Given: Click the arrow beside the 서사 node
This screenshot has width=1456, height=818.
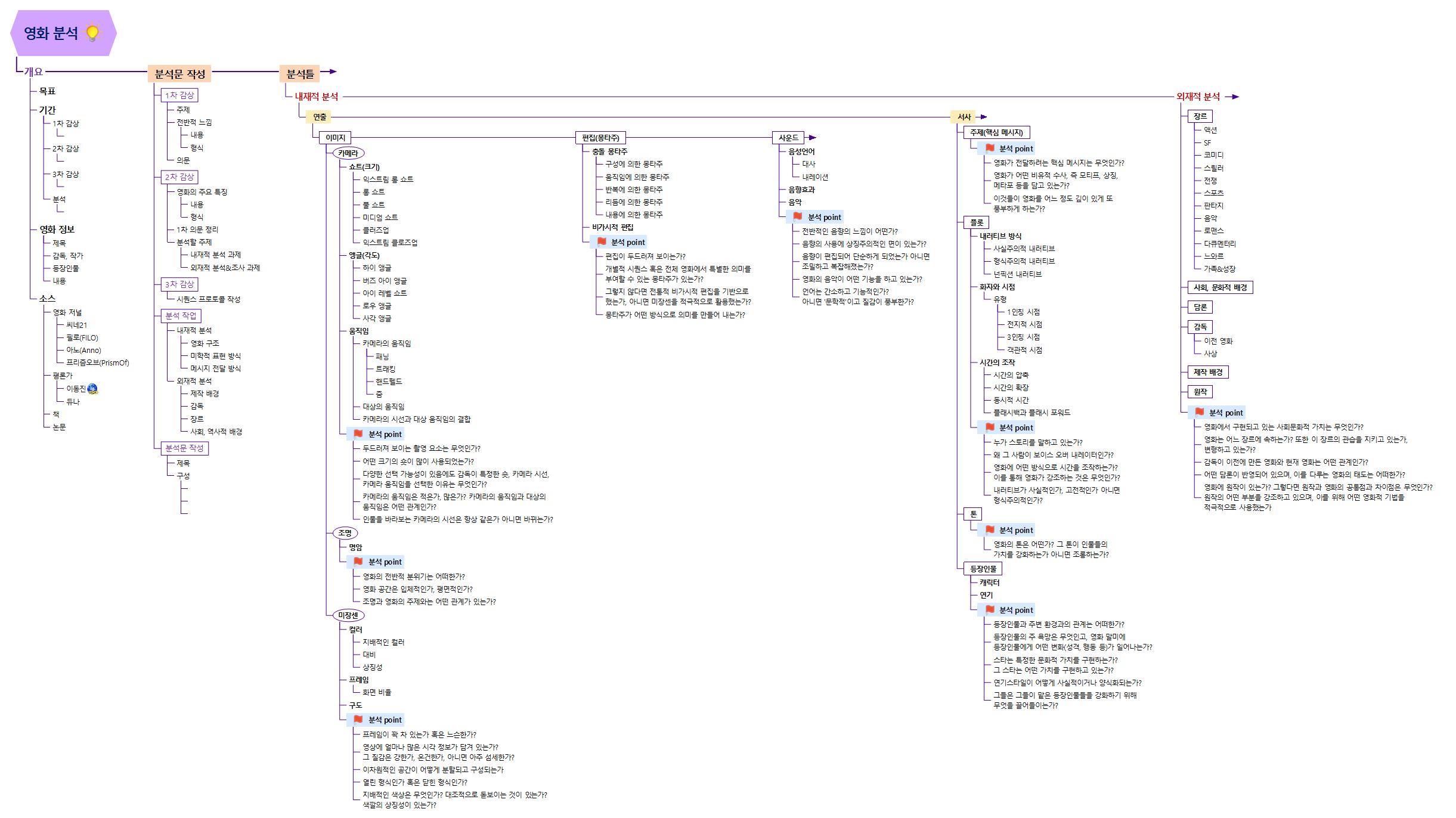Looking at the screenshot, I should [982, 117].
